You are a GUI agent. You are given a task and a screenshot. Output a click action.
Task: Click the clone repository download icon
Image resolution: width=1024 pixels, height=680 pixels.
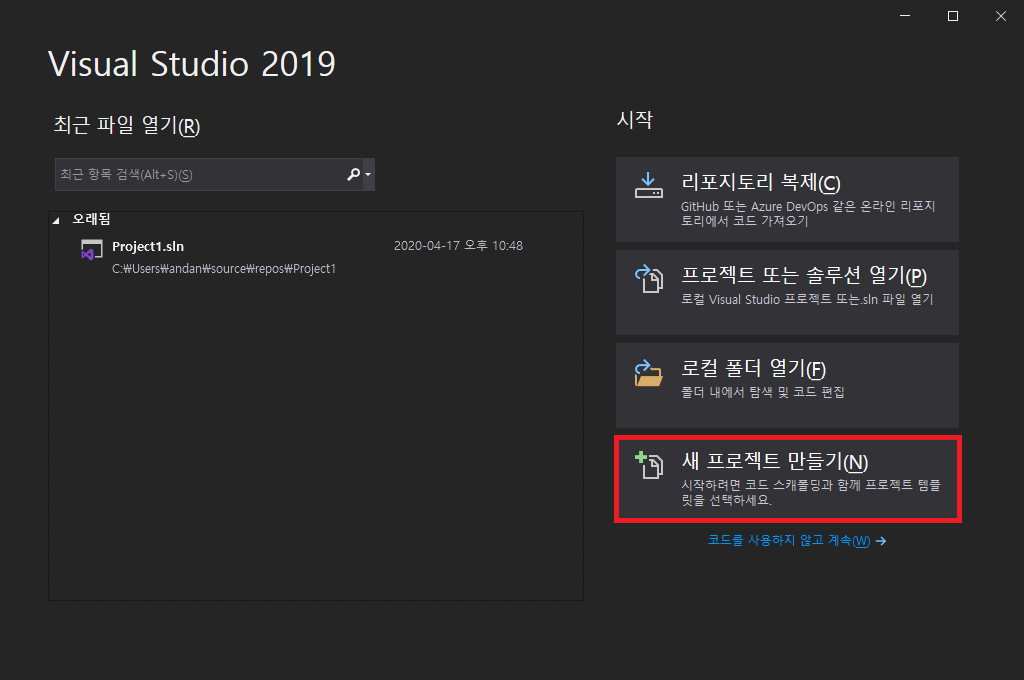click(648, 185)
